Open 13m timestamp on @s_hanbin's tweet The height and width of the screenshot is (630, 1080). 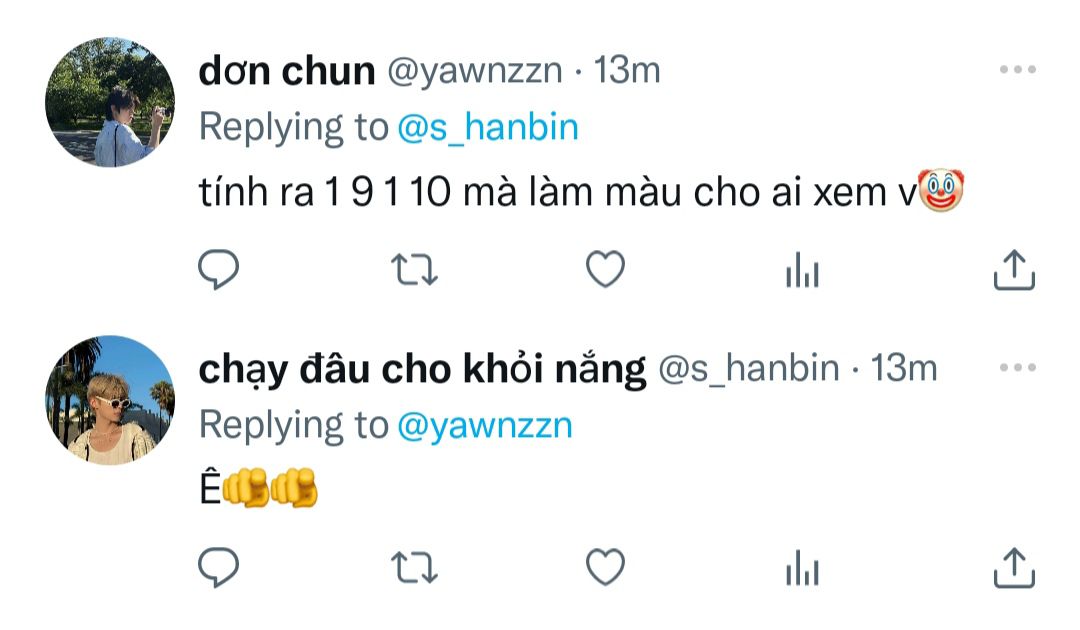coord(904,368)
